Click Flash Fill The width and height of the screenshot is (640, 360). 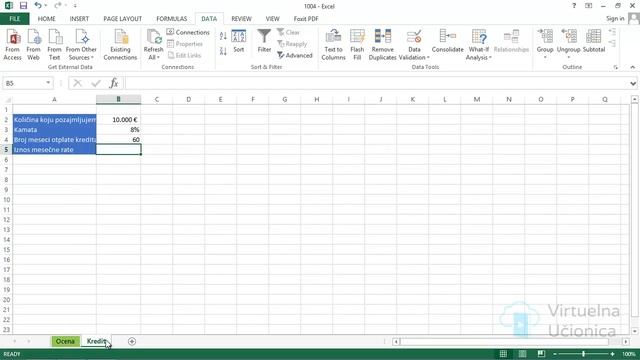[357, 44]
